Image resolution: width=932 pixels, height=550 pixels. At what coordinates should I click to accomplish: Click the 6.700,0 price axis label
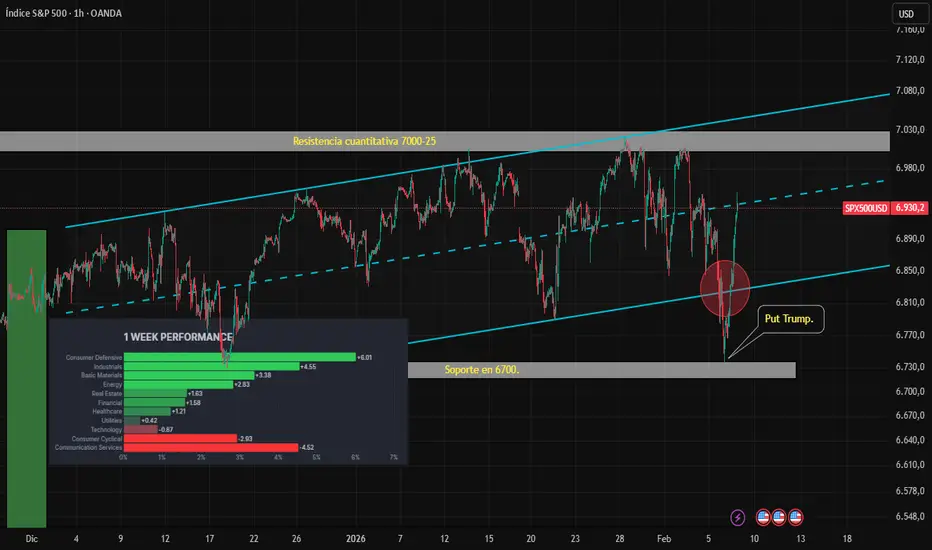910,392
